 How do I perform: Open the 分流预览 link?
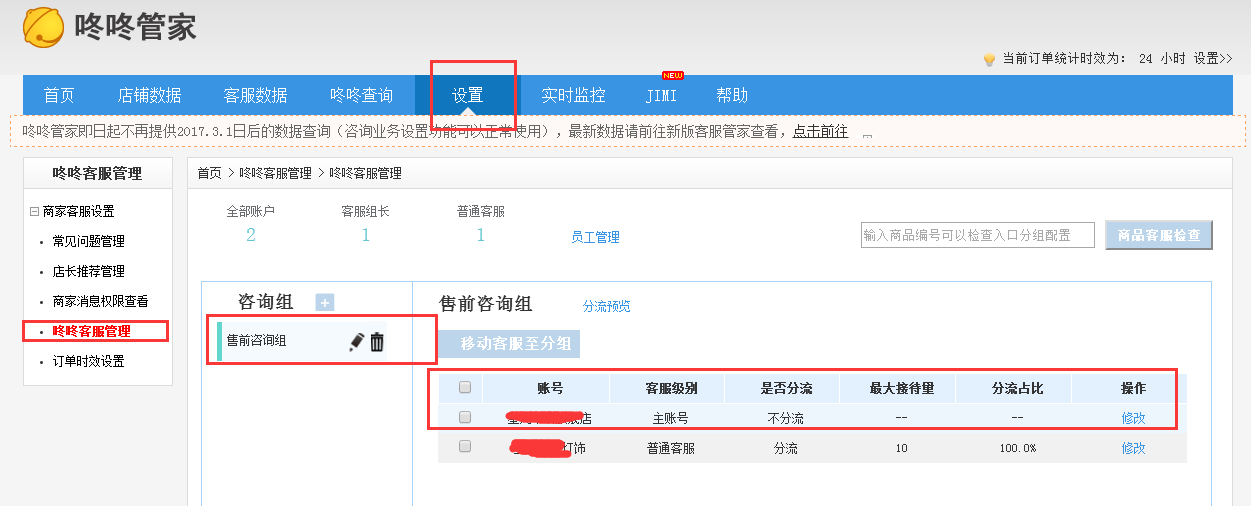tap(607, 307)
